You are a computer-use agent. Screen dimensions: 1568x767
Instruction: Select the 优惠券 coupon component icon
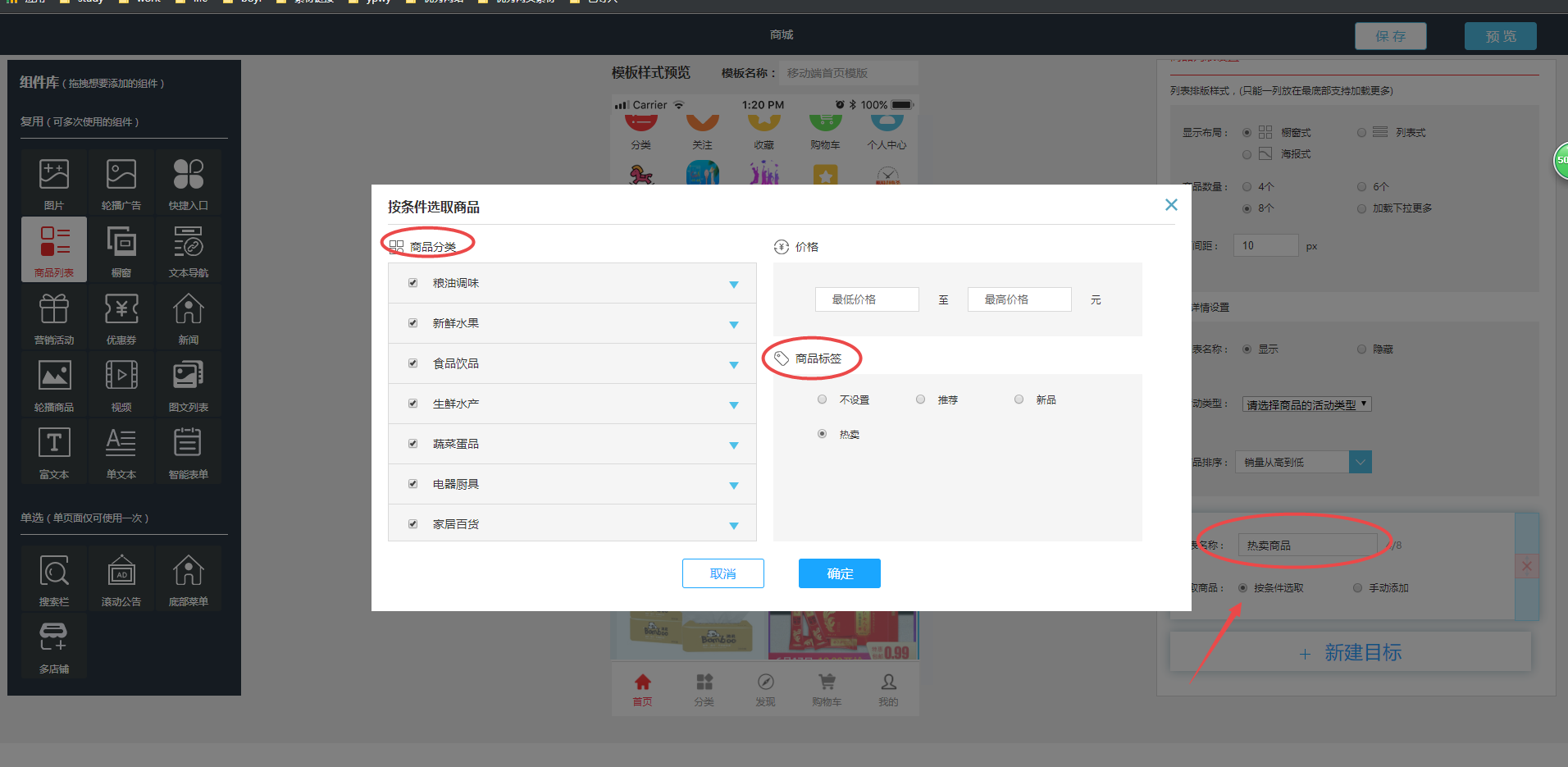click(x=121, y=310)
